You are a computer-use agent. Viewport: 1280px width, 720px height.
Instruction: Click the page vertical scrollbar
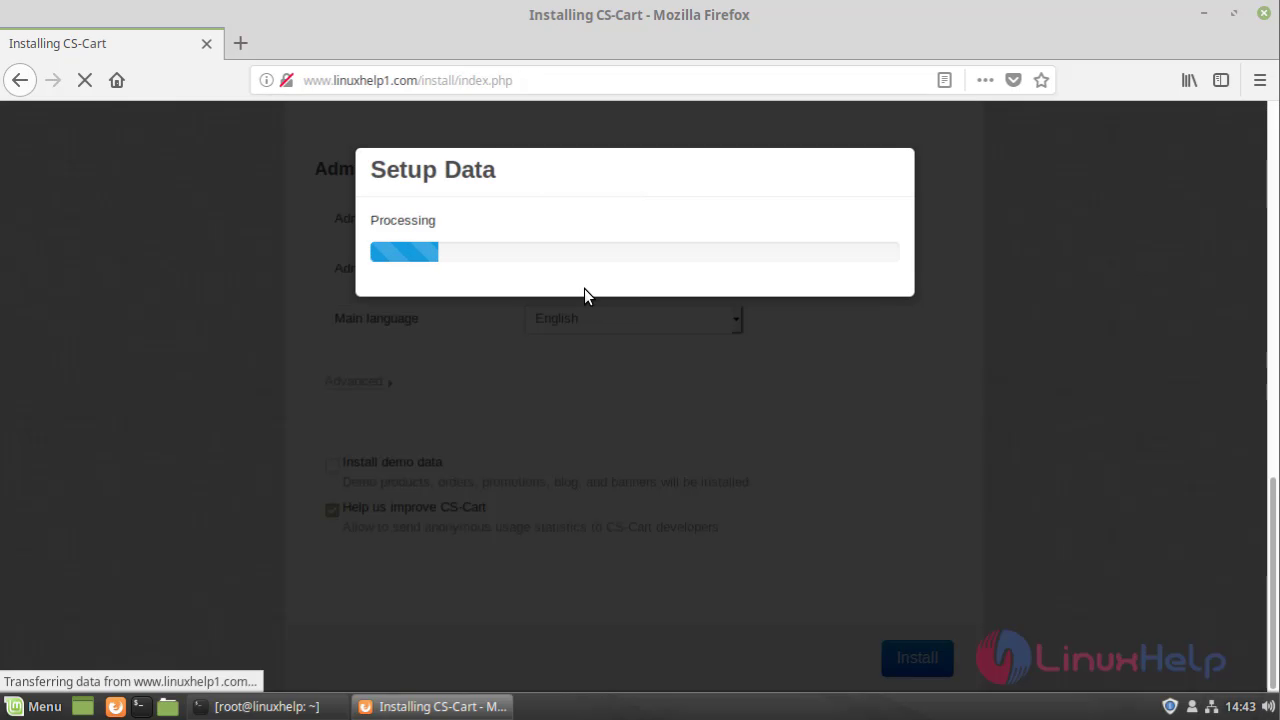coord(1273,583)
